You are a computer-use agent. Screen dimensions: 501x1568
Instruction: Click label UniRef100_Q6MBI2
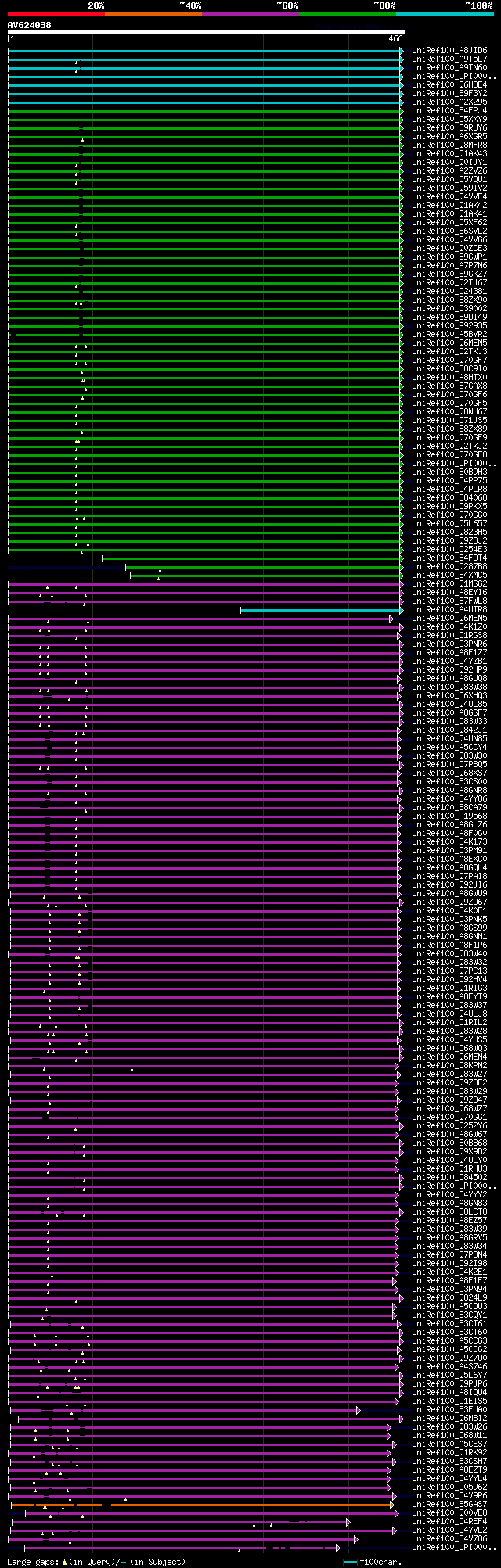pyautogui.click(x=449, y=1418)
